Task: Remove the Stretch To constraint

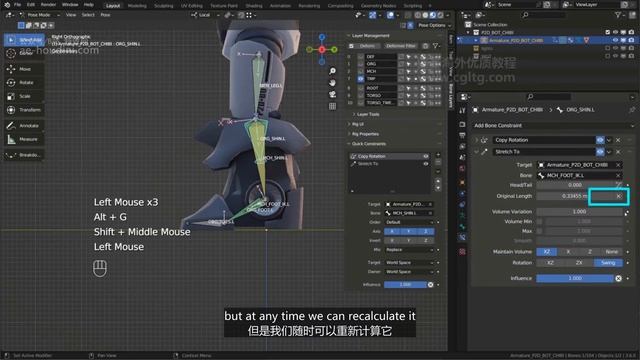Action: [x=618, y=152]
